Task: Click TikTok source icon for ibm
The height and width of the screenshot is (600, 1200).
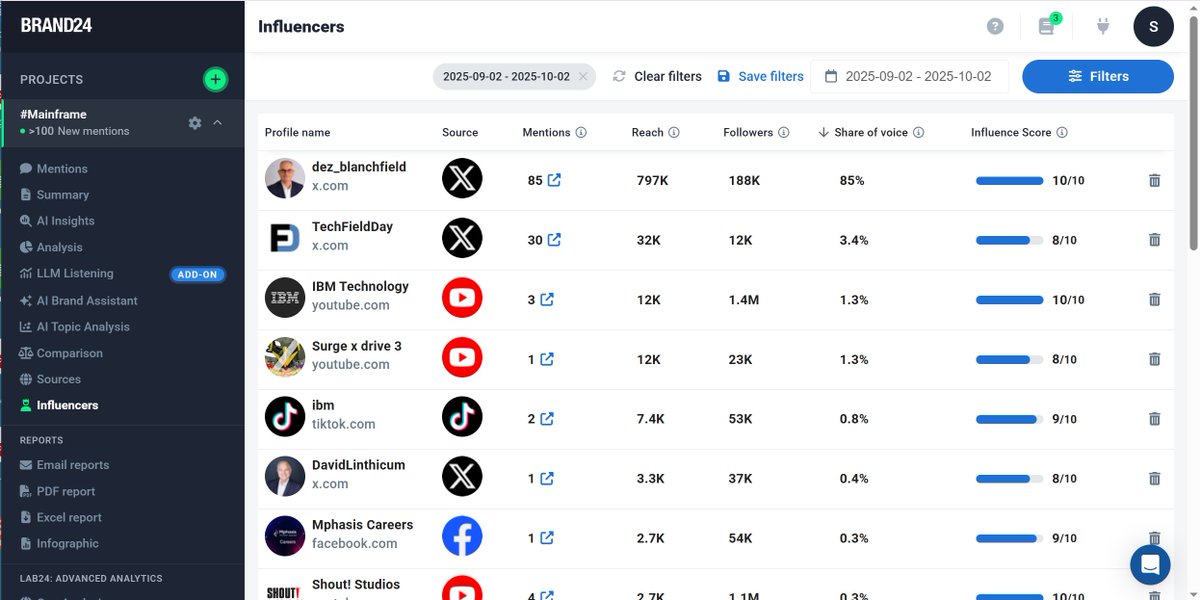Action: click(462, 417)
